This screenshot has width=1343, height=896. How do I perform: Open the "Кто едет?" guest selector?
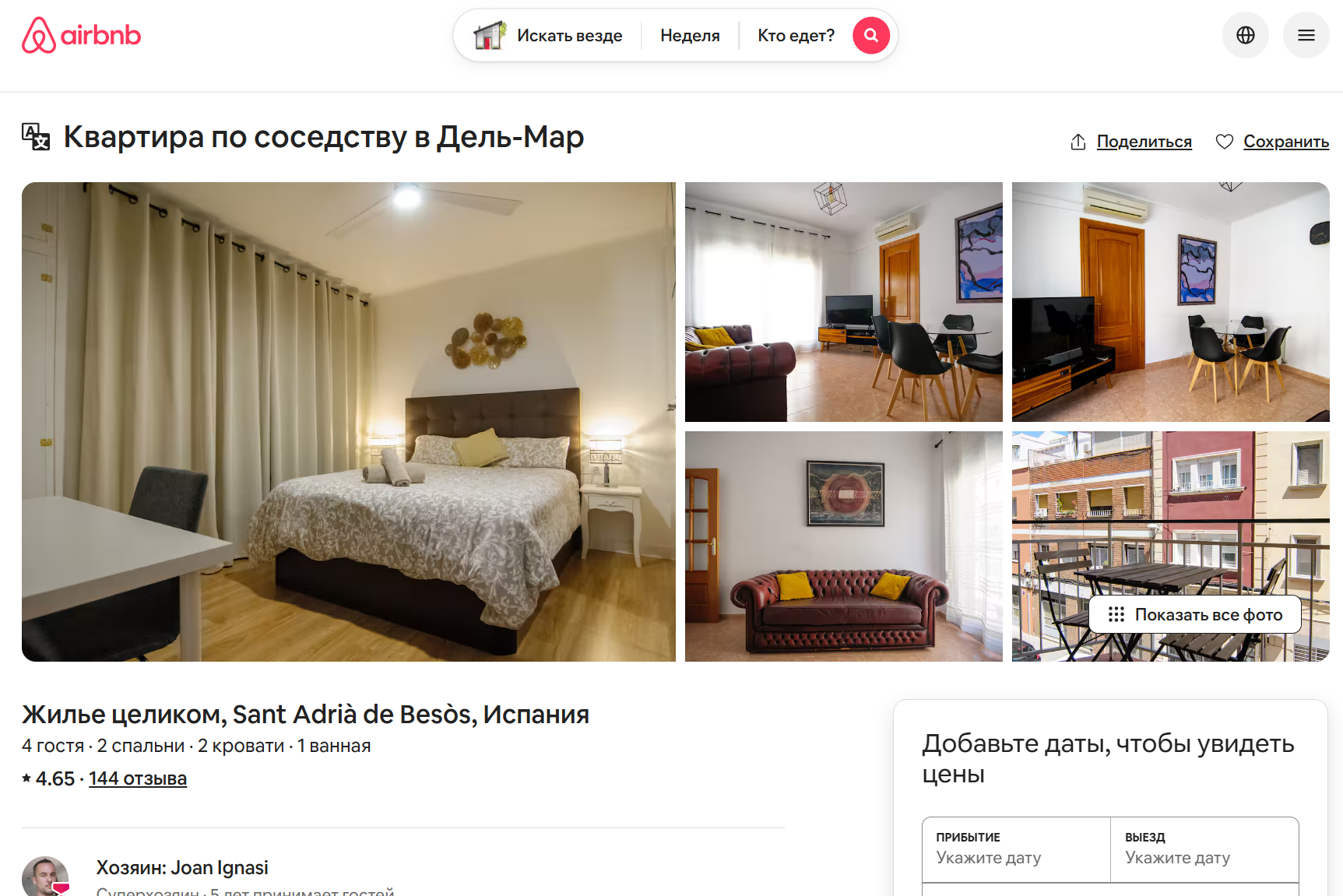(x=796, y=35)
